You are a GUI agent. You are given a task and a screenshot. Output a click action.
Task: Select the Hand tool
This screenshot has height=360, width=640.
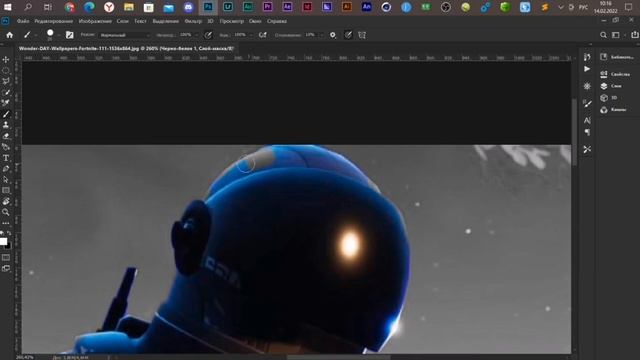tap(6, 201)
